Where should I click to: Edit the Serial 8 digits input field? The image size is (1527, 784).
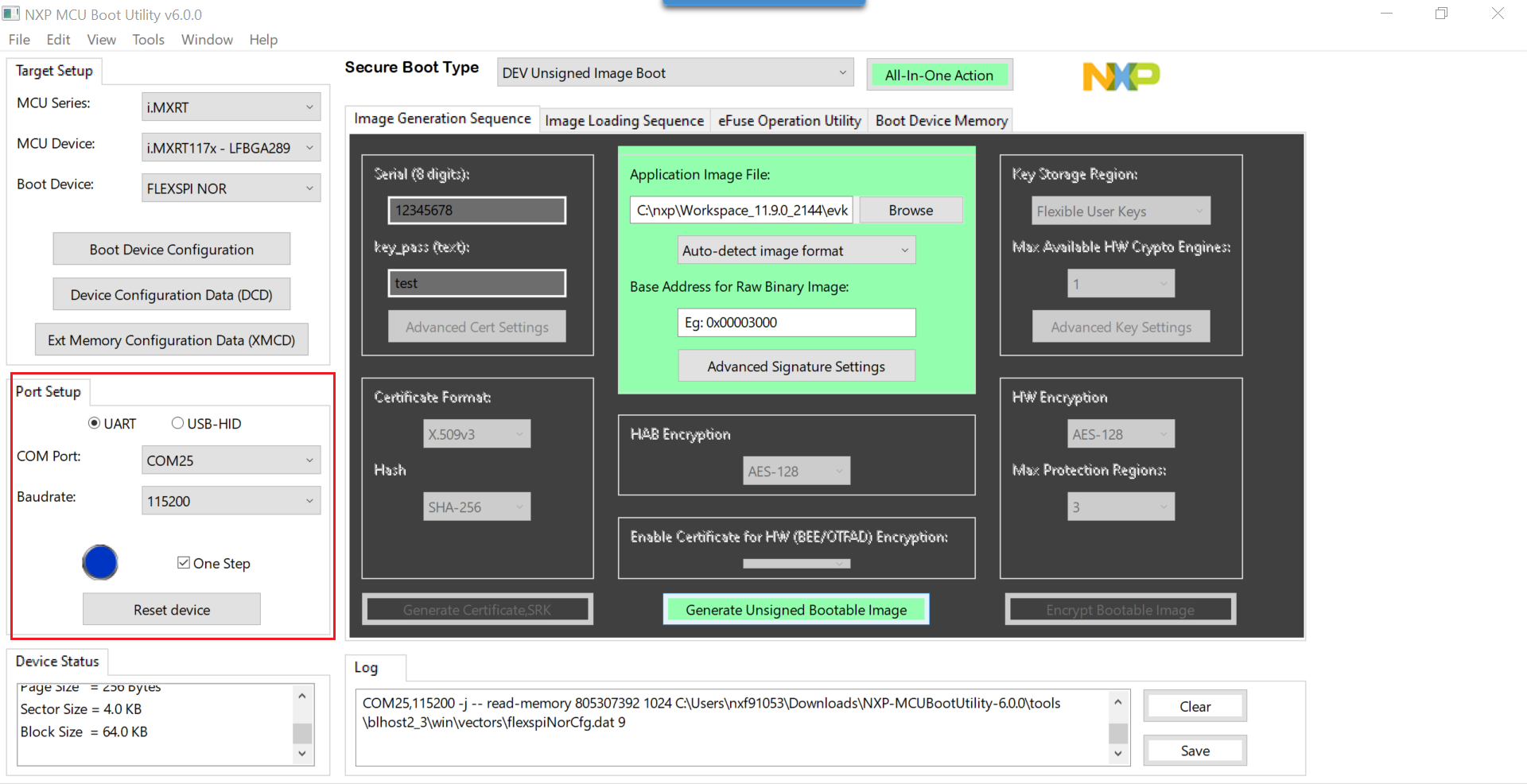click(x=476, y=210)
